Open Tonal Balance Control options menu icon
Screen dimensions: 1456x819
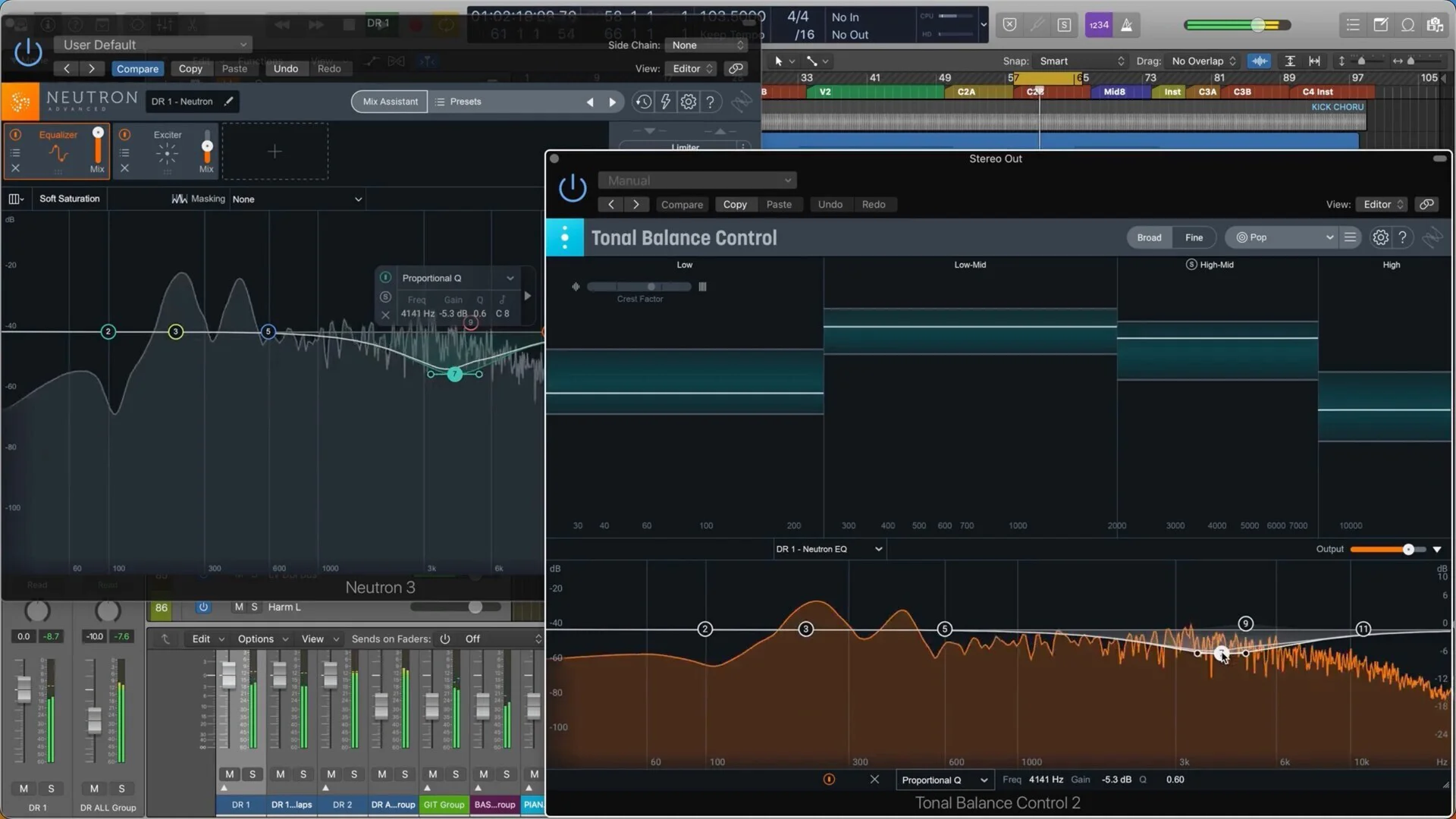click(1350, 237)
